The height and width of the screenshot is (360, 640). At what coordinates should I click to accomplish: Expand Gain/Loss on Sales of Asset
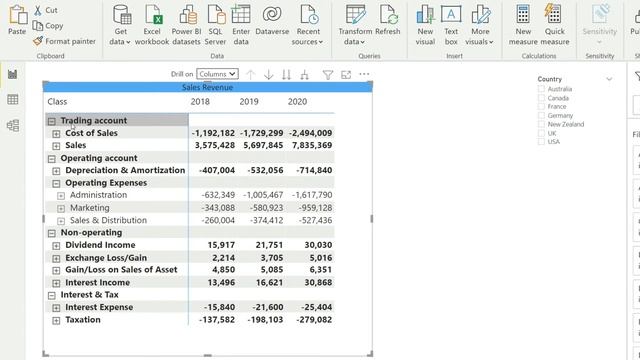(56, 270)
